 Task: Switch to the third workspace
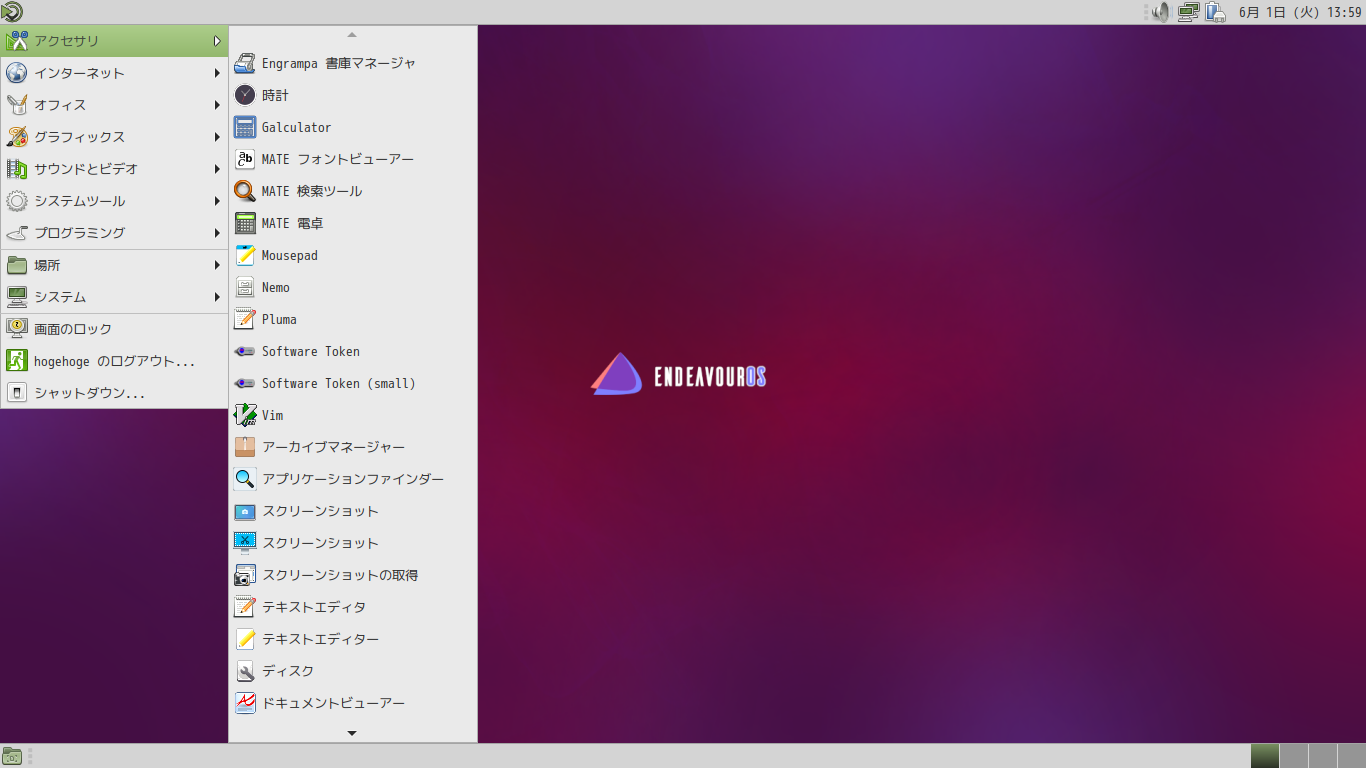[1323, 756]
